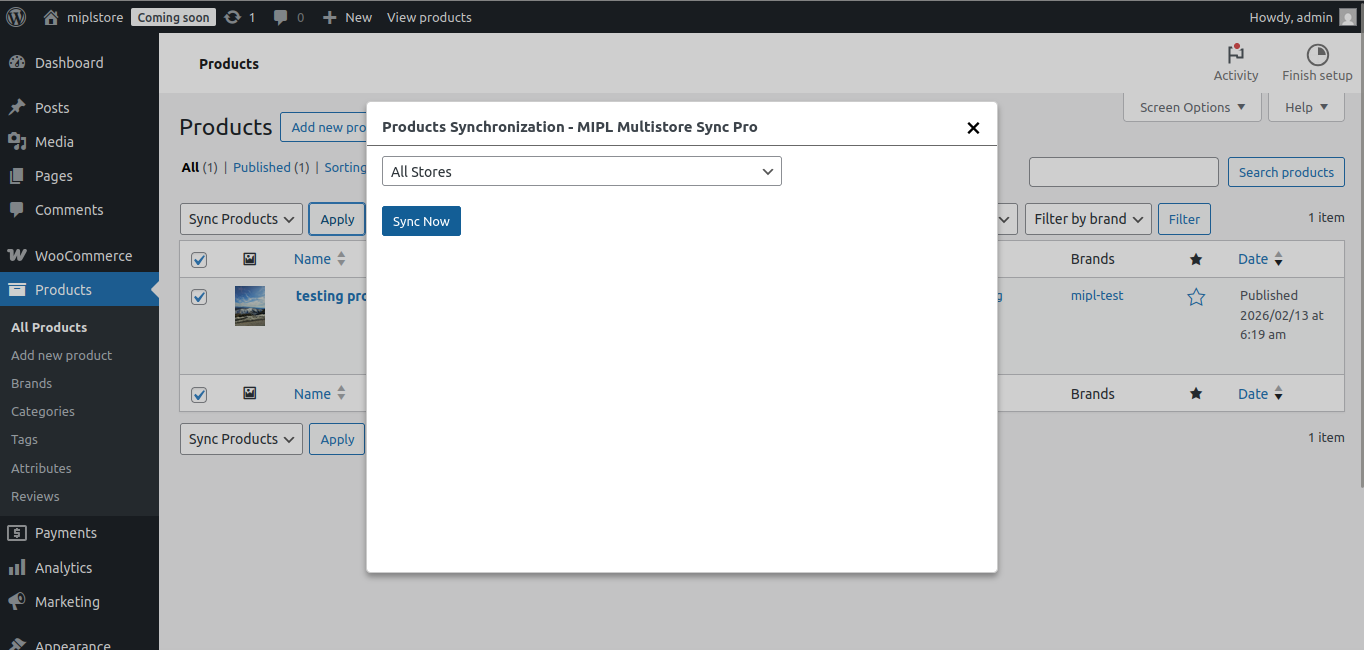Open the Activity flag icon
Screen dimensions: 1364x650
point(1236,55)
